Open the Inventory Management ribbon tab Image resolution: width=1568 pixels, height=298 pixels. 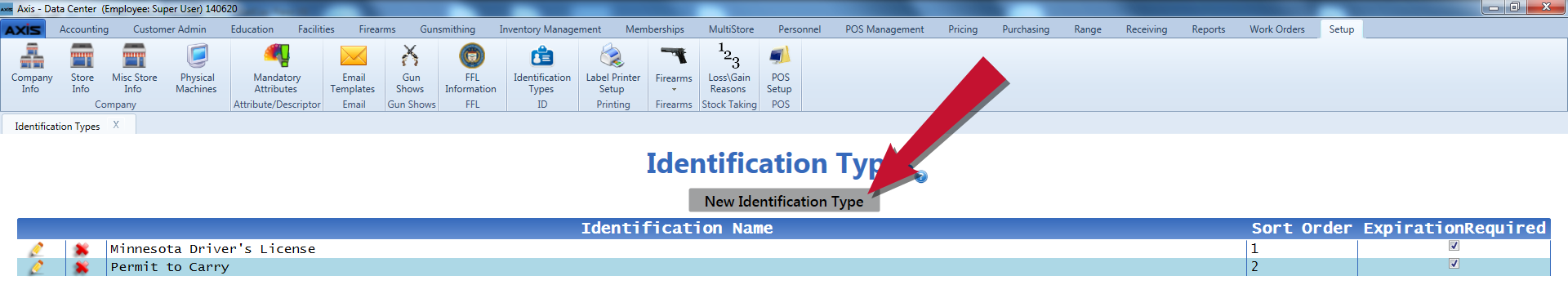click(x=550, y=29)
